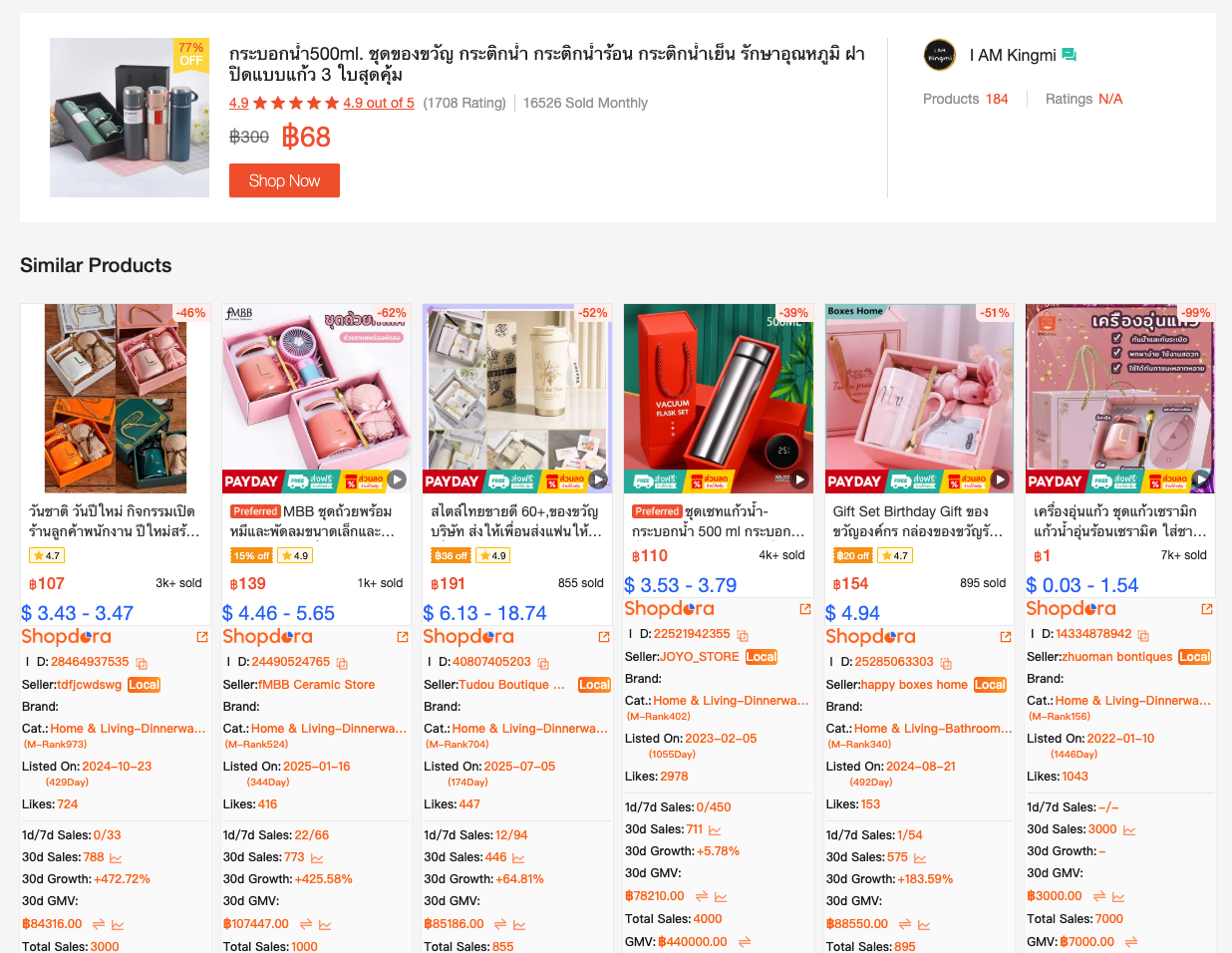Viewport: 1232px width, 953px height.
Task: Click the Shop Now button
Action: coord(284,180)
